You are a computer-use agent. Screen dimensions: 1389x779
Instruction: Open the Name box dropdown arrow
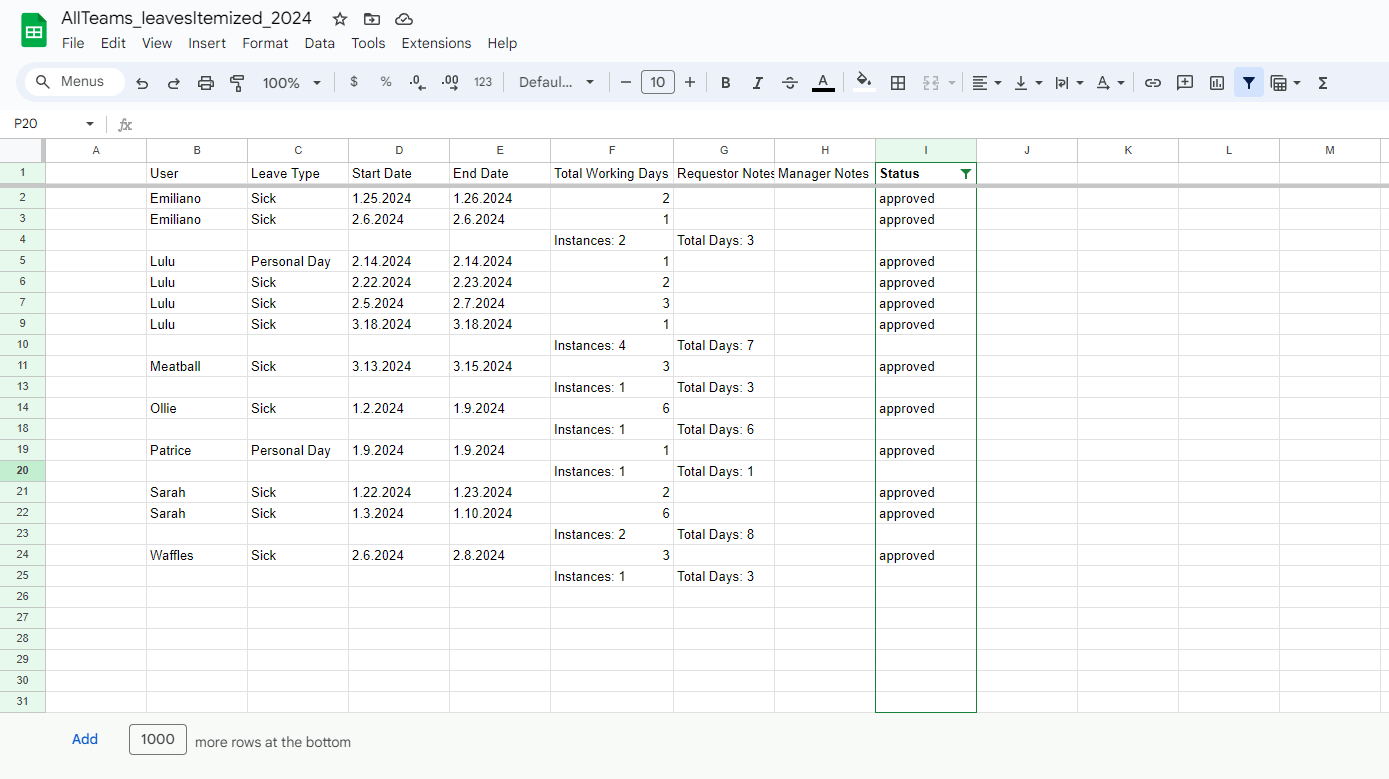(x=90, y=124)
